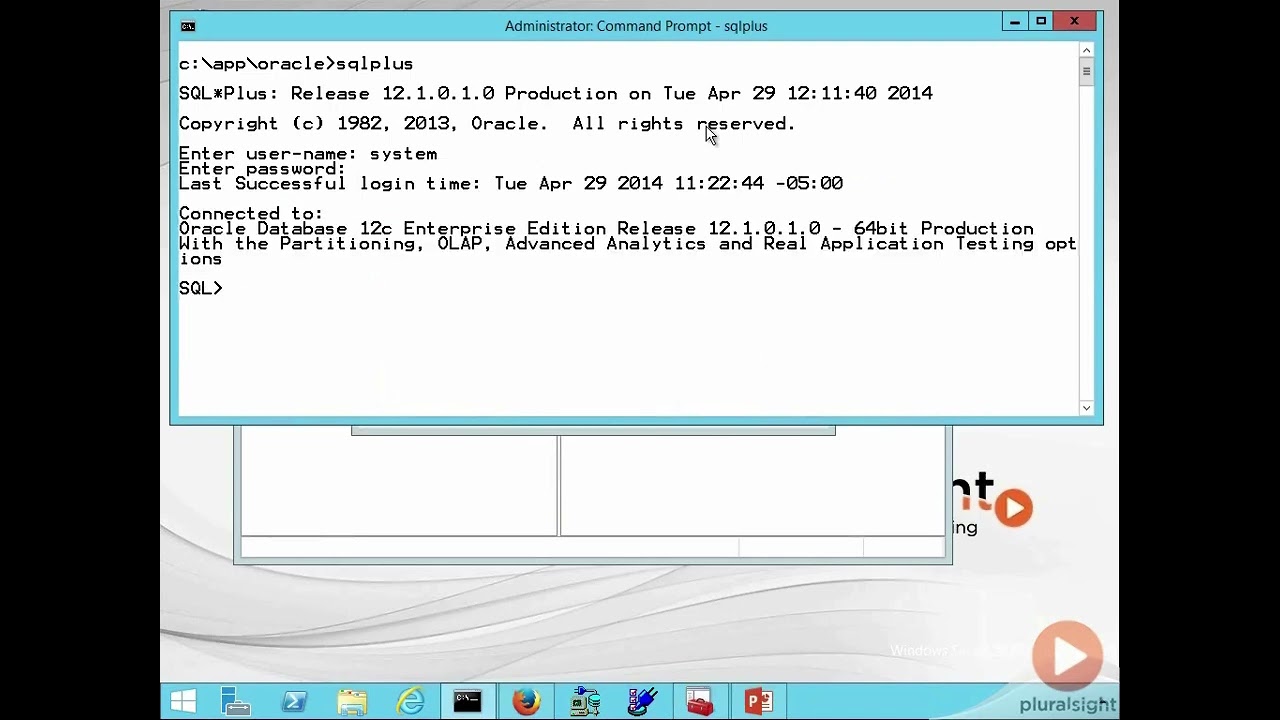
Task: Launch Server Manager from the taskbar
Action: click(x=236, y=701)
